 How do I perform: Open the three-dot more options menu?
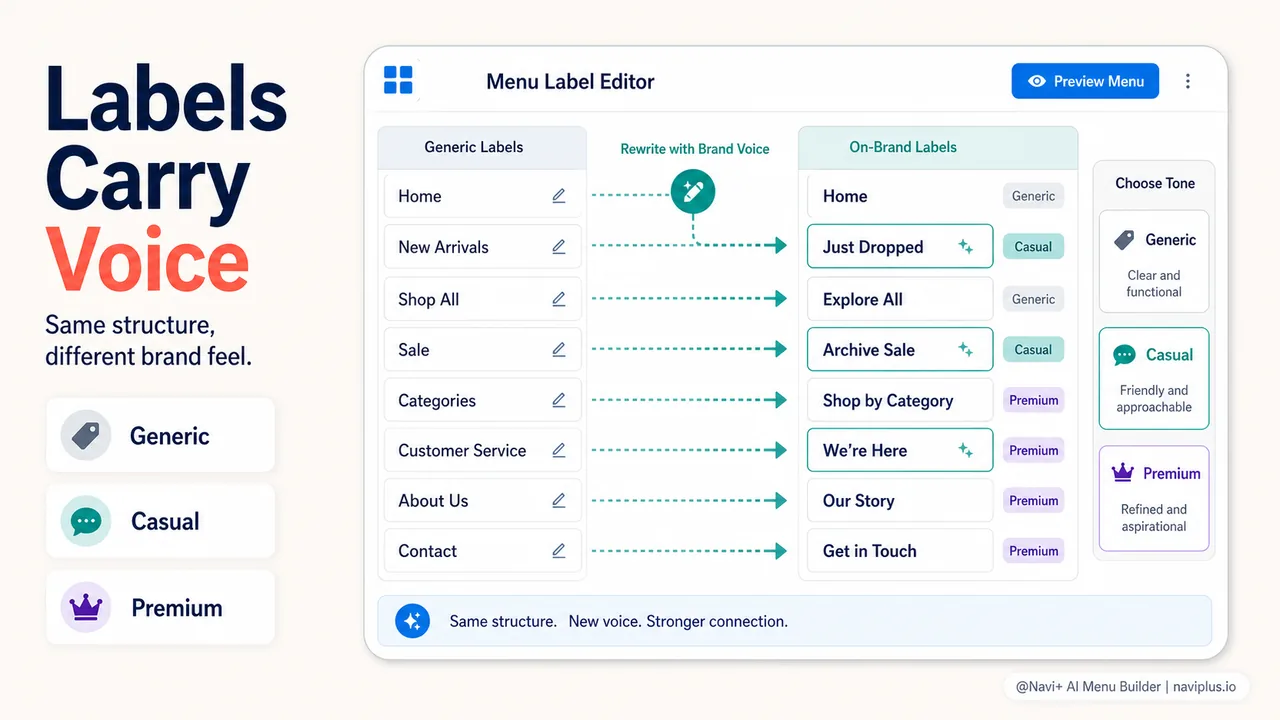1188,81
